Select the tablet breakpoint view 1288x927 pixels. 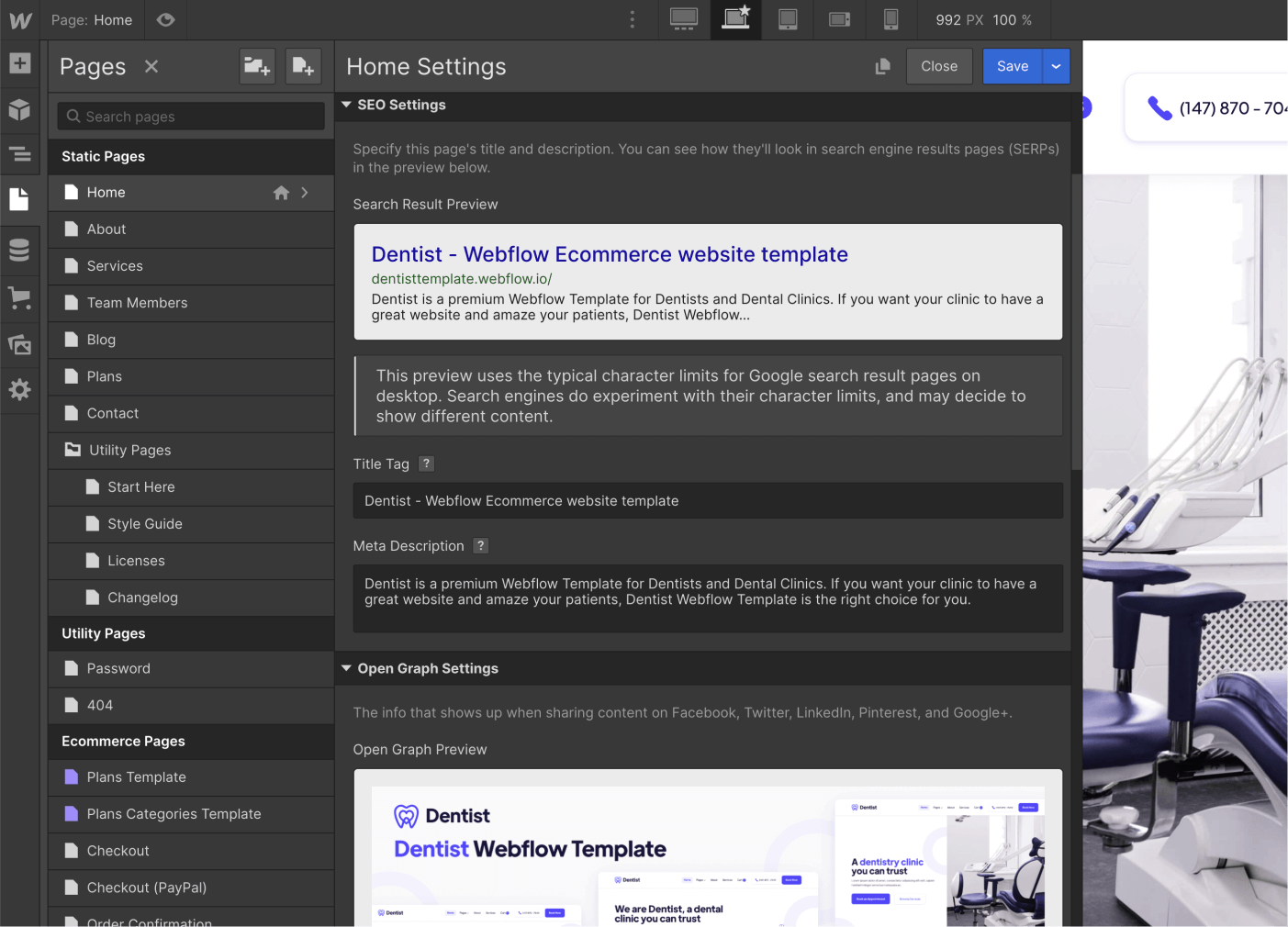click(787, 19)
